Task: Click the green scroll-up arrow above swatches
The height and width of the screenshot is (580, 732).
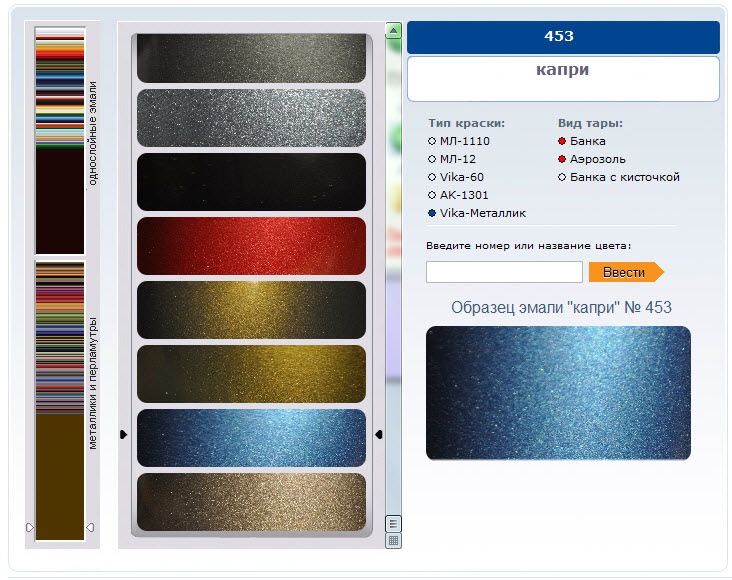Action: point(394,31)
